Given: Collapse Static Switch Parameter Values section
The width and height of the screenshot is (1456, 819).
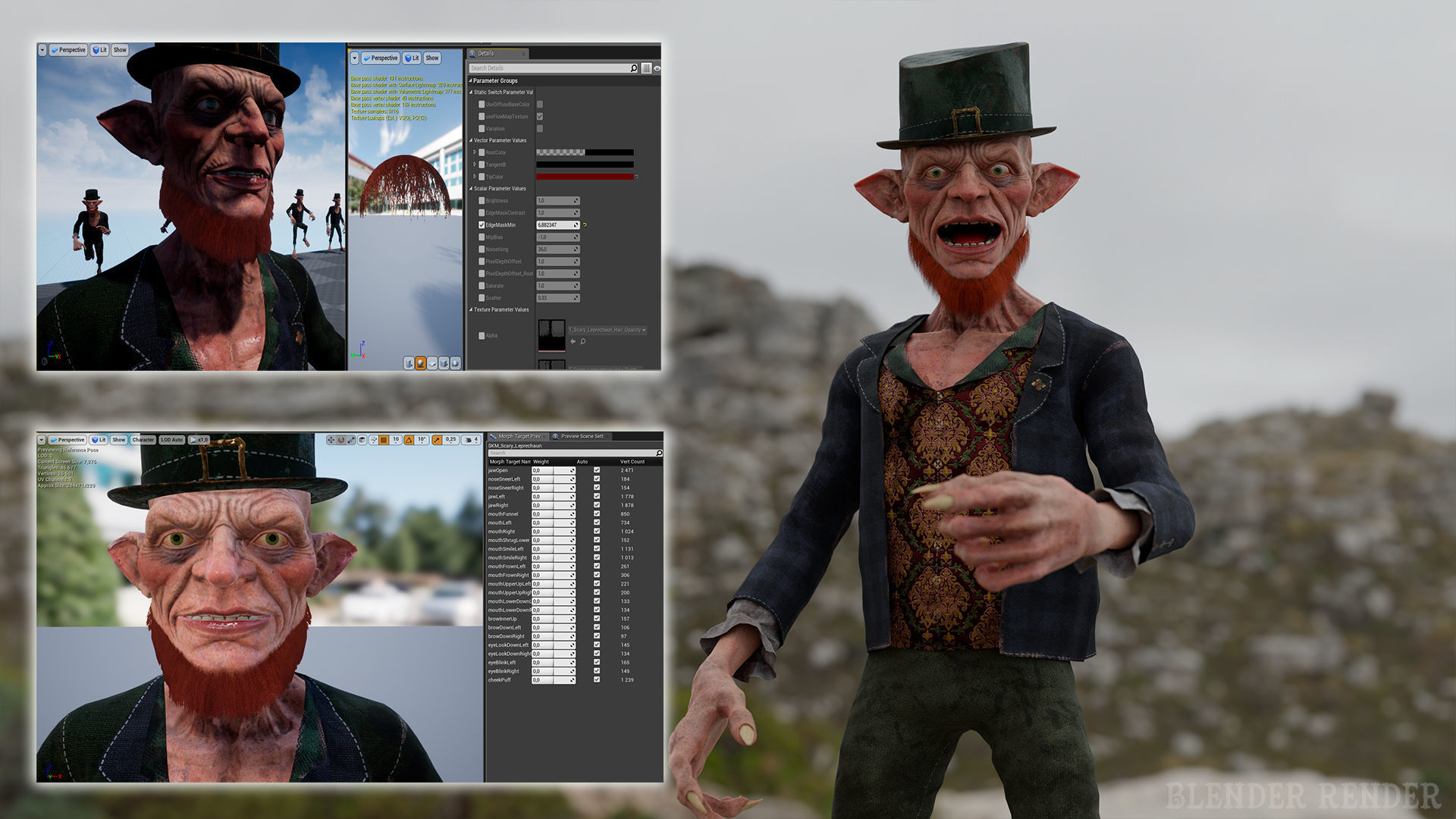Looking at the screenshot, I should coord(471,92).
